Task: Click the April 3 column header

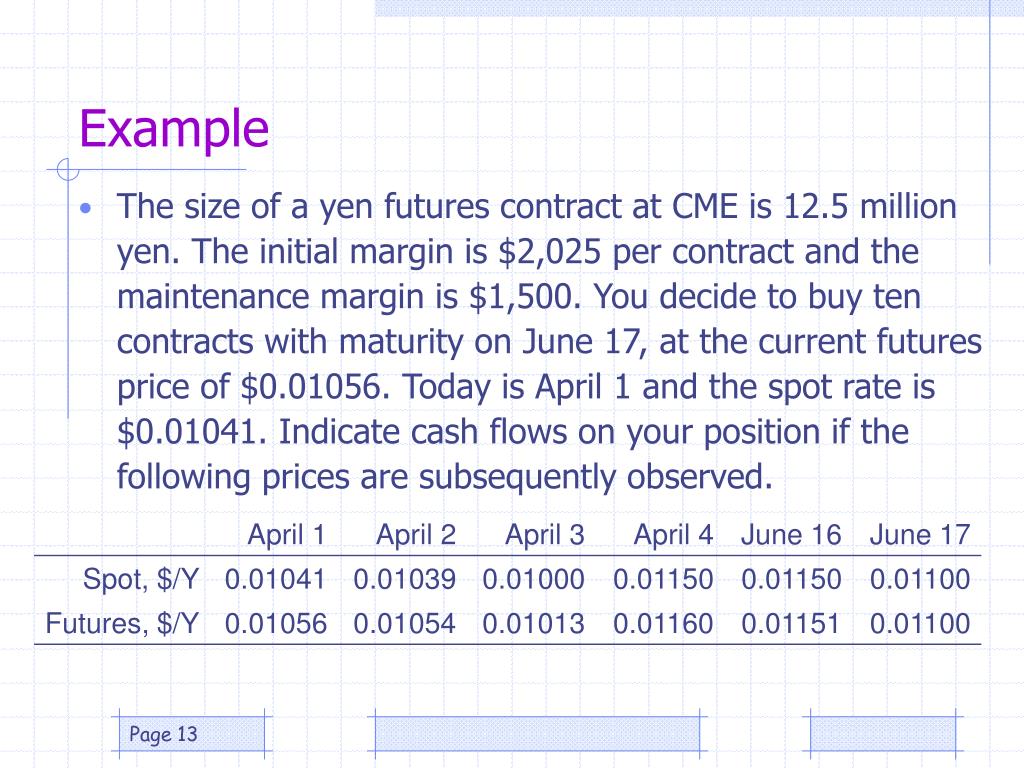Action: [x=545, y=536]
